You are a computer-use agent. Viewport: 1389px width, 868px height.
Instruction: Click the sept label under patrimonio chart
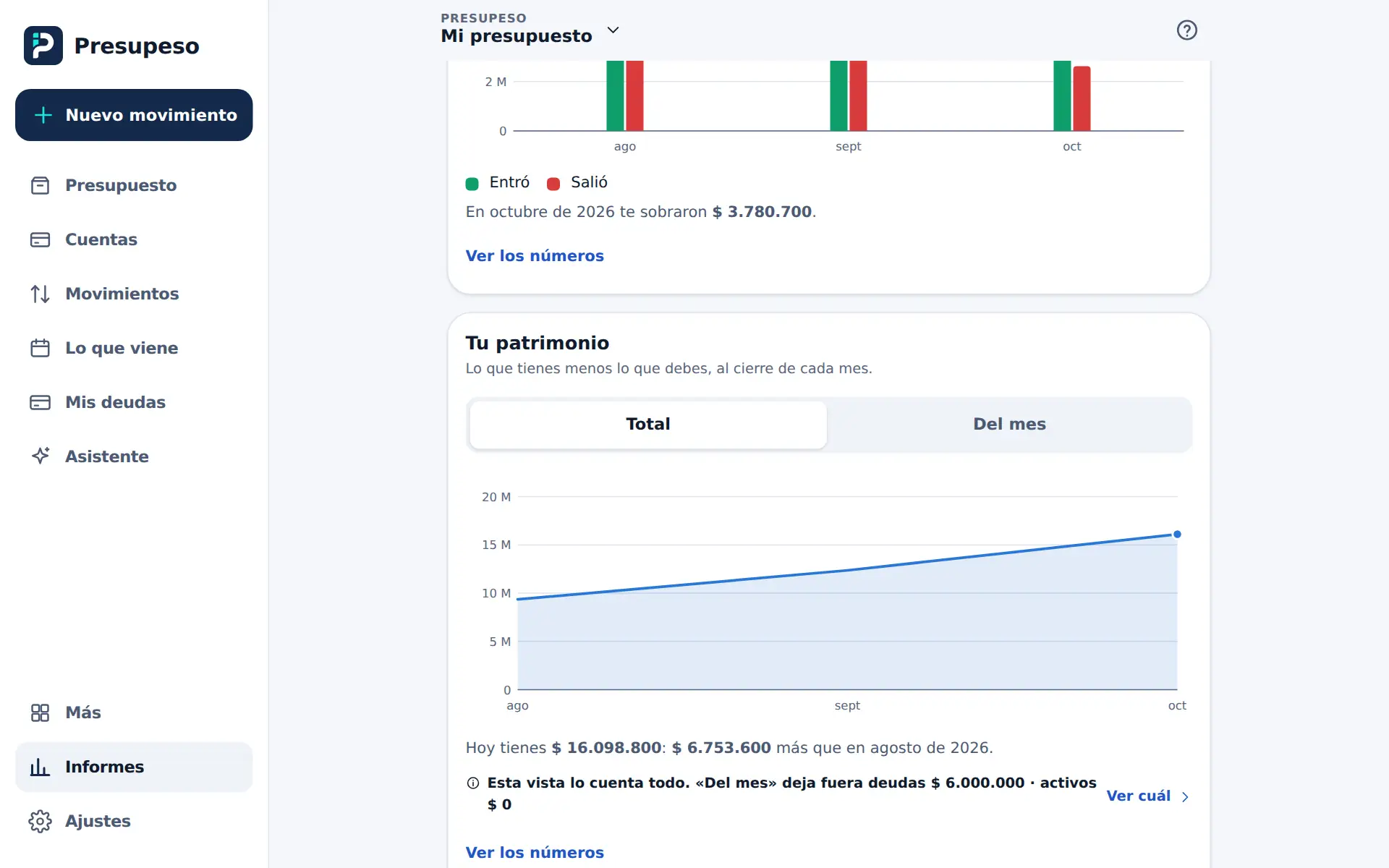pos(847,705)
